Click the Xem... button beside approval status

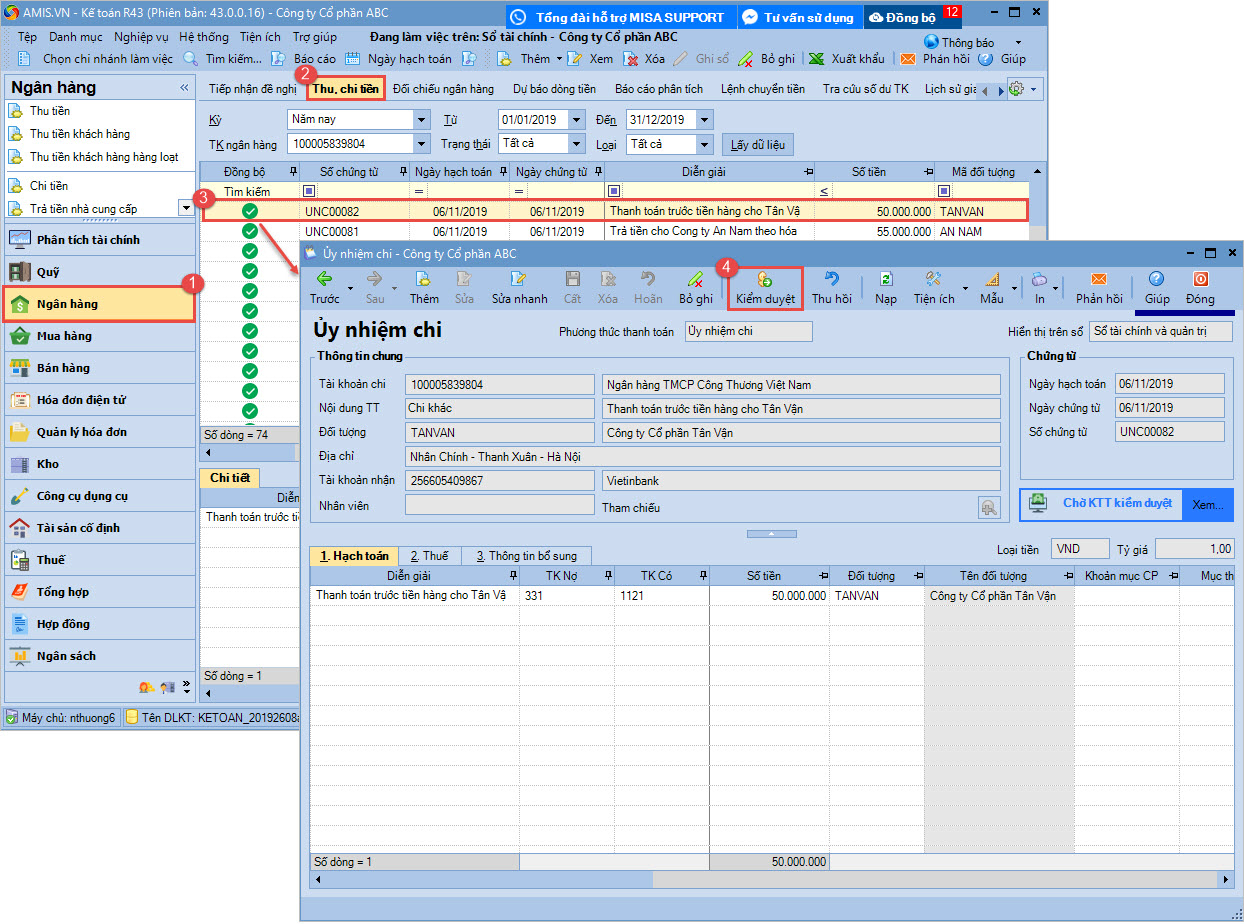click(1207, 505)
